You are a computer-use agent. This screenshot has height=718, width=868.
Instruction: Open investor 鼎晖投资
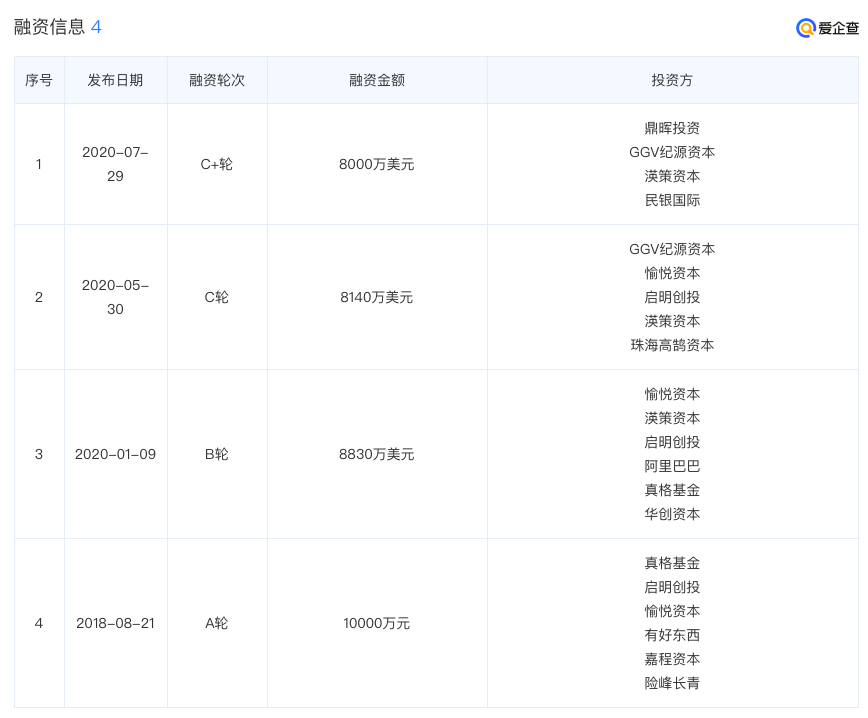(672, 128)
